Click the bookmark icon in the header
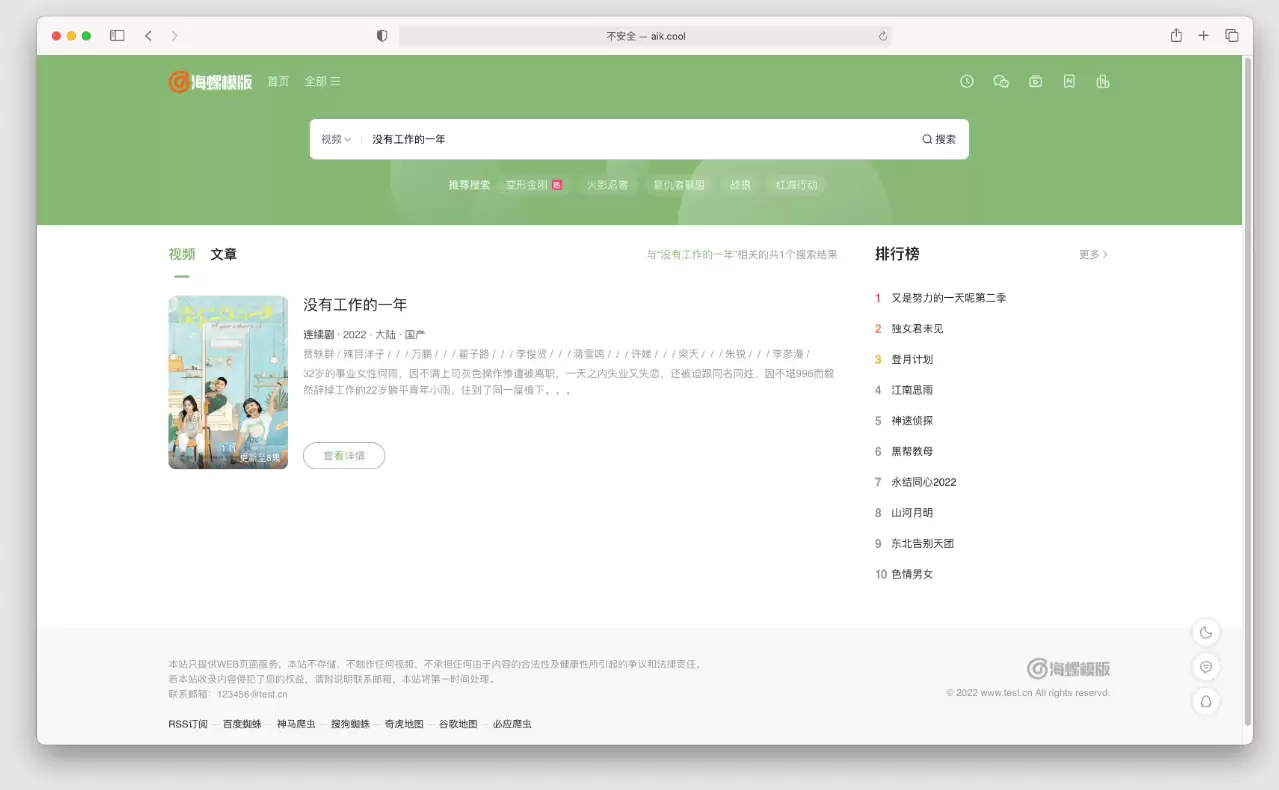 point(1069,82)
